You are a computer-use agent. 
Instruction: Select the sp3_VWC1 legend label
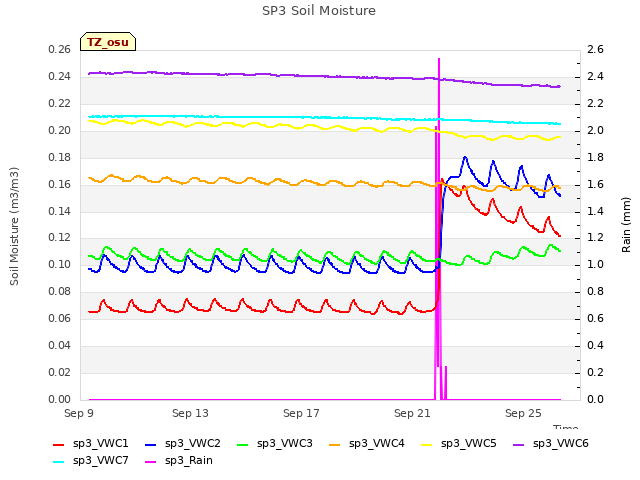point(100,444)
